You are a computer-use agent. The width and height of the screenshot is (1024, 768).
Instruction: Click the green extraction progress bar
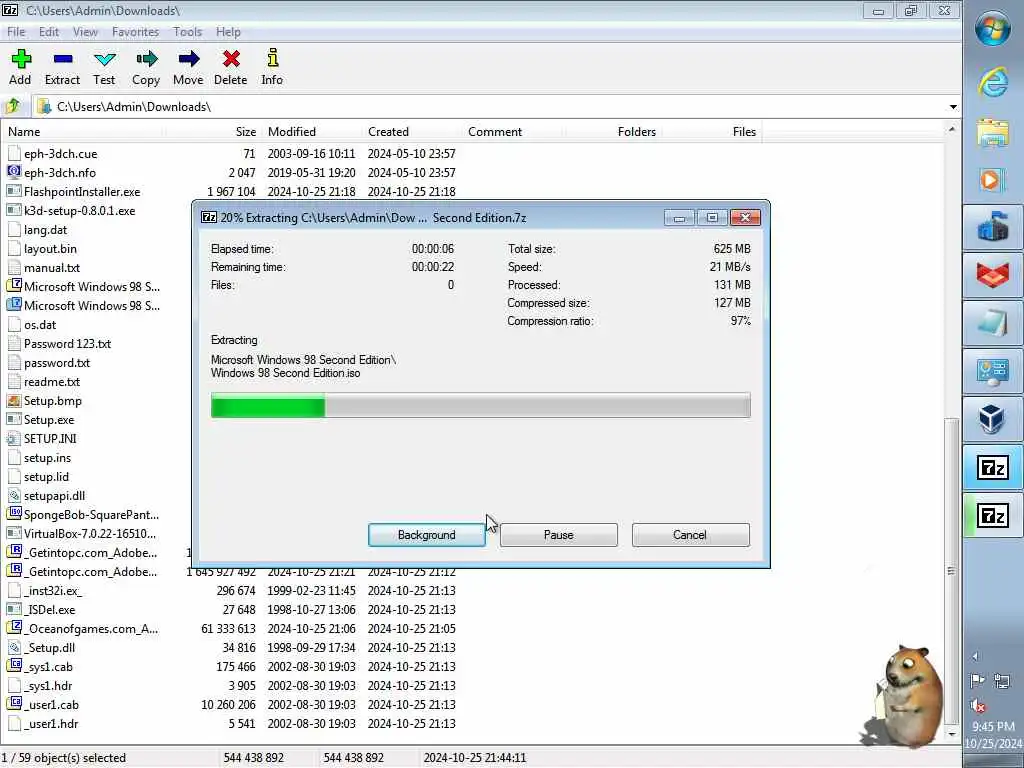tap(481, 405)
